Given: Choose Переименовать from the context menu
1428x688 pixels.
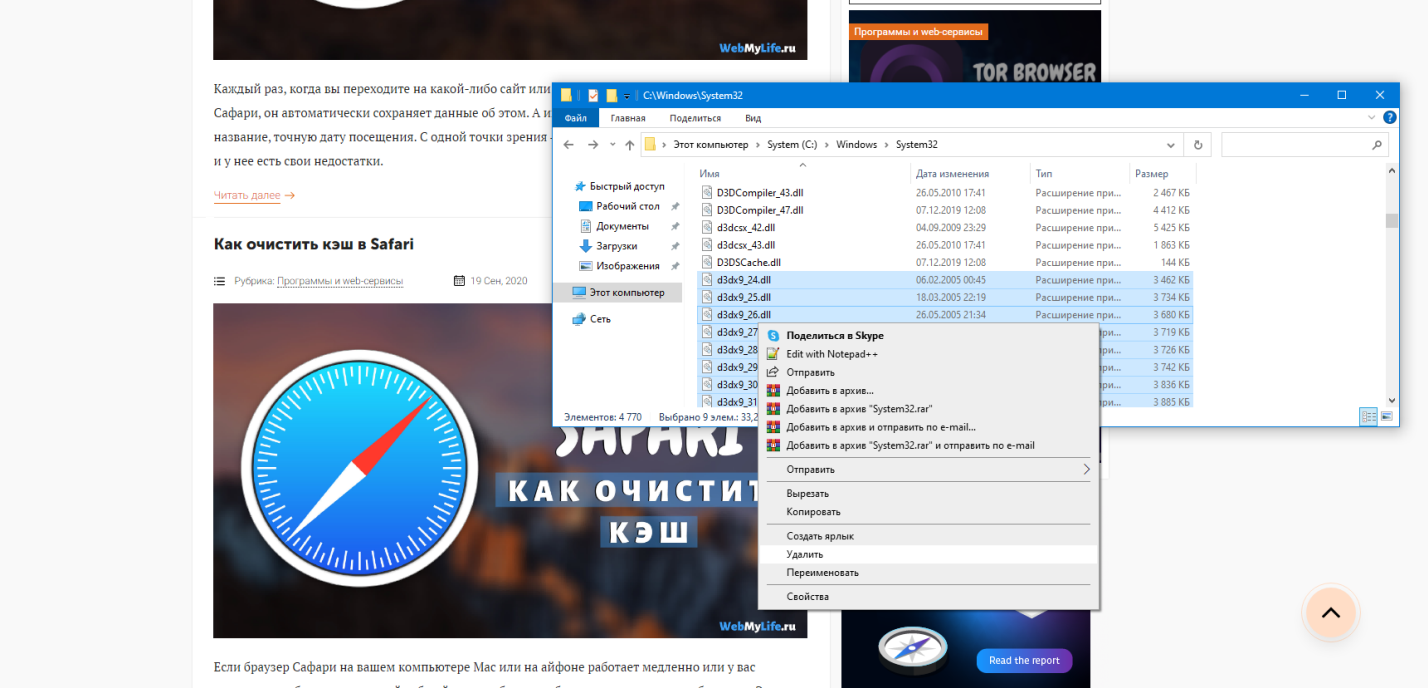Looking at the screenshot, I should pos(928,573).
